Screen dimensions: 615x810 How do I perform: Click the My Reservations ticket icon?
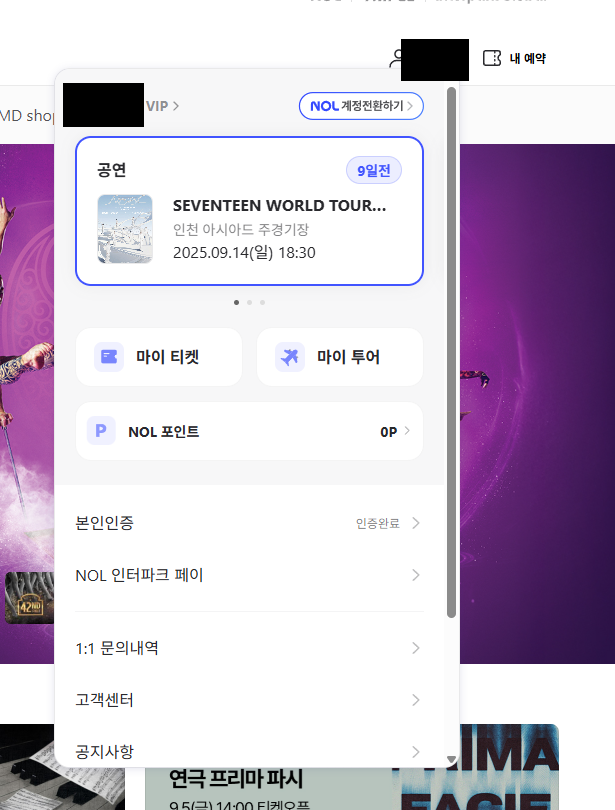491,58
